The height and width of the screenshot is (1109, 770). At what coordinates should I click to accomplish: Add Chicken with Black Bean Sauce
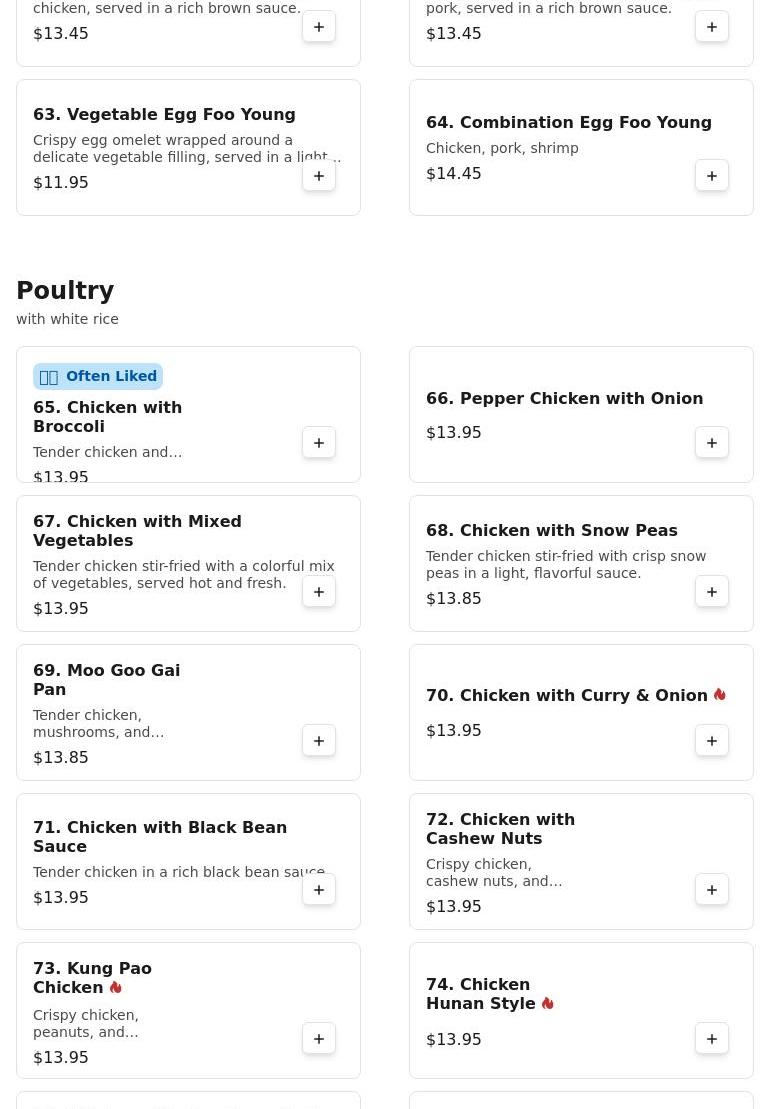(x=319, y=890)
